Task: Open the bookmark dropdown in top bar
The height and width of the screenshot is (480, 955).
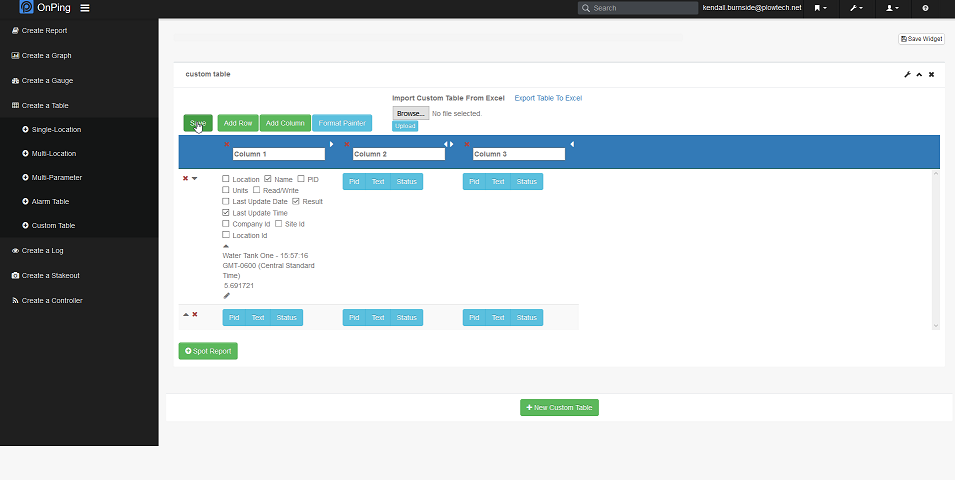Action: [x=820, y=8]
